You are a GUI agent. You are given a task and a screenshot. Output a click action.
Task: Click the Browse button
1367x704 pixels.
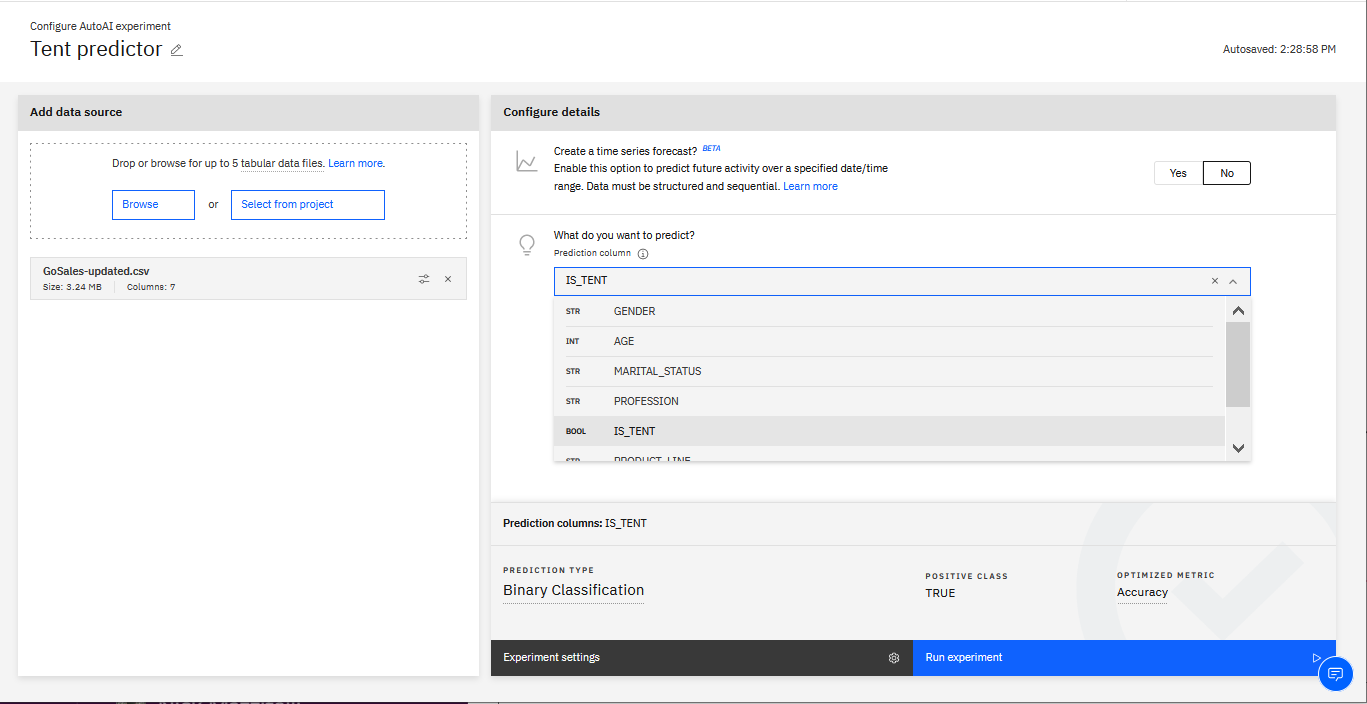coord(153,204)
